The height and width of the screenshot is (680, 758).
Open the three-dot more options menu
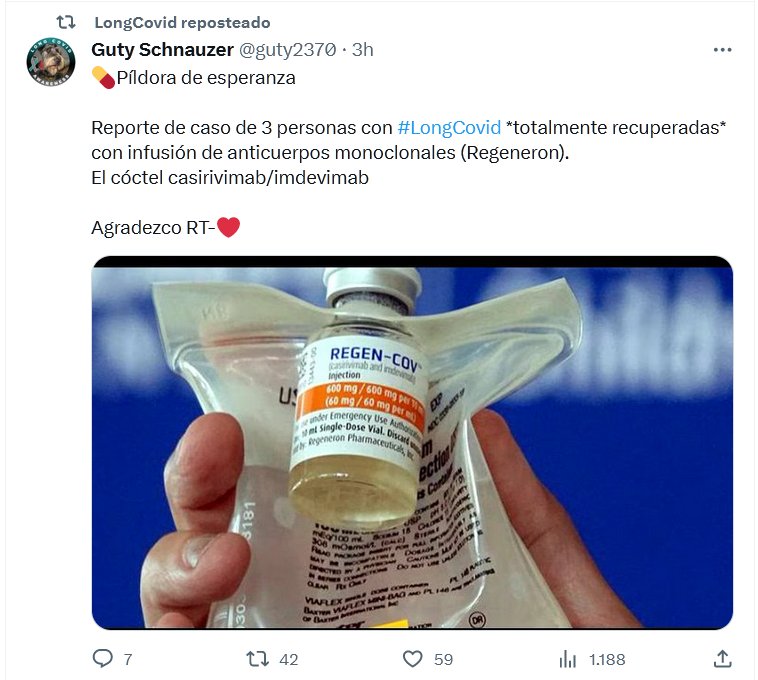[x=722, y=50]
